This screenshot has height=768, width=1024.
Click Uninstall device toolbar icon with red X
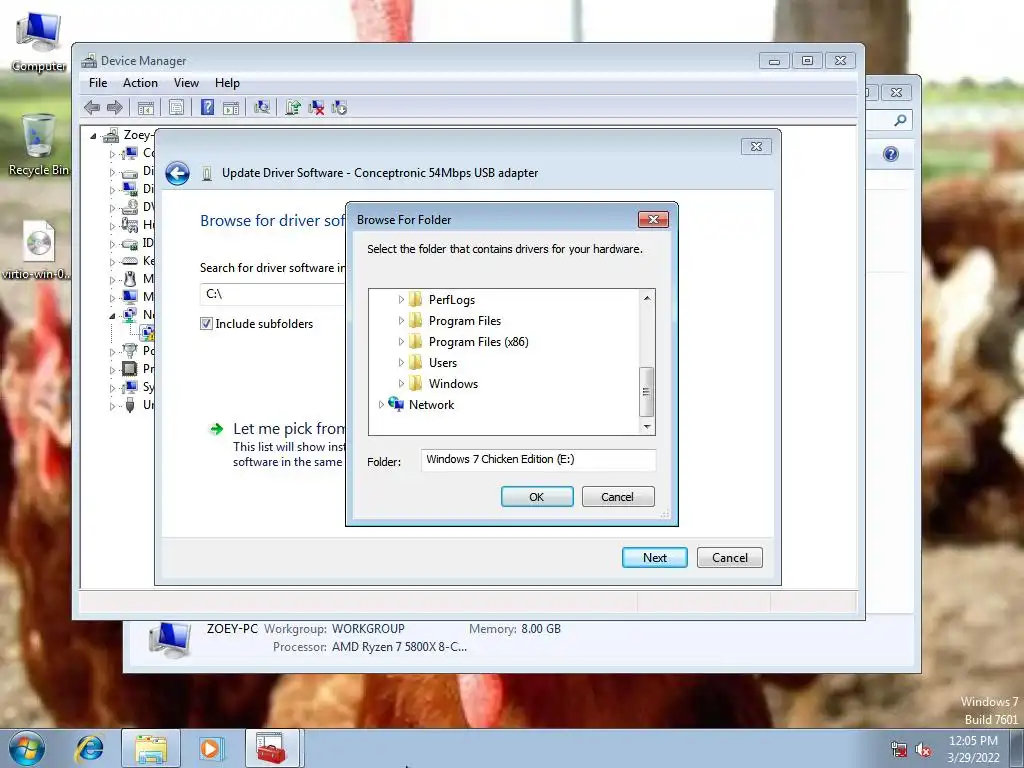pyautogui.click(x=316, y=108)
